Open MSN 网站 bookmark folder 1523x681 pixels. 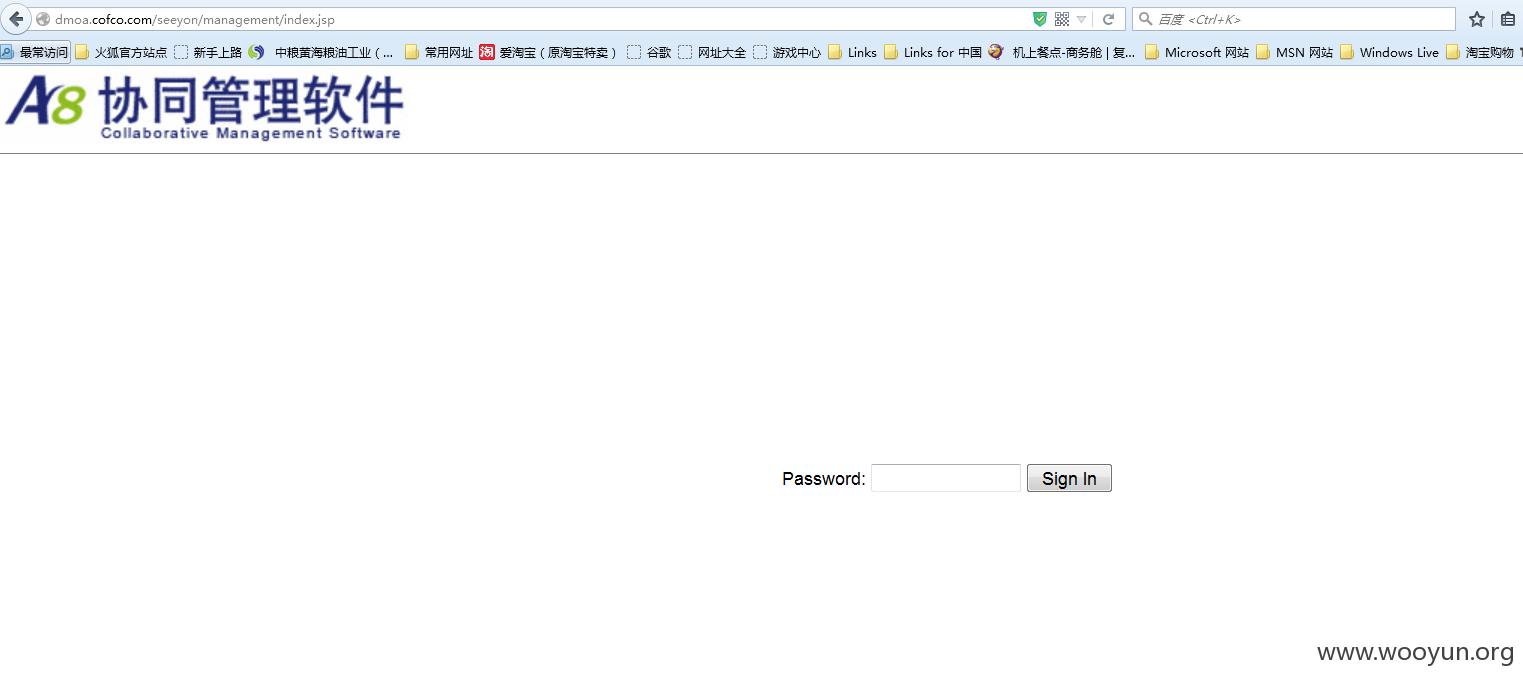[1295, 52]
